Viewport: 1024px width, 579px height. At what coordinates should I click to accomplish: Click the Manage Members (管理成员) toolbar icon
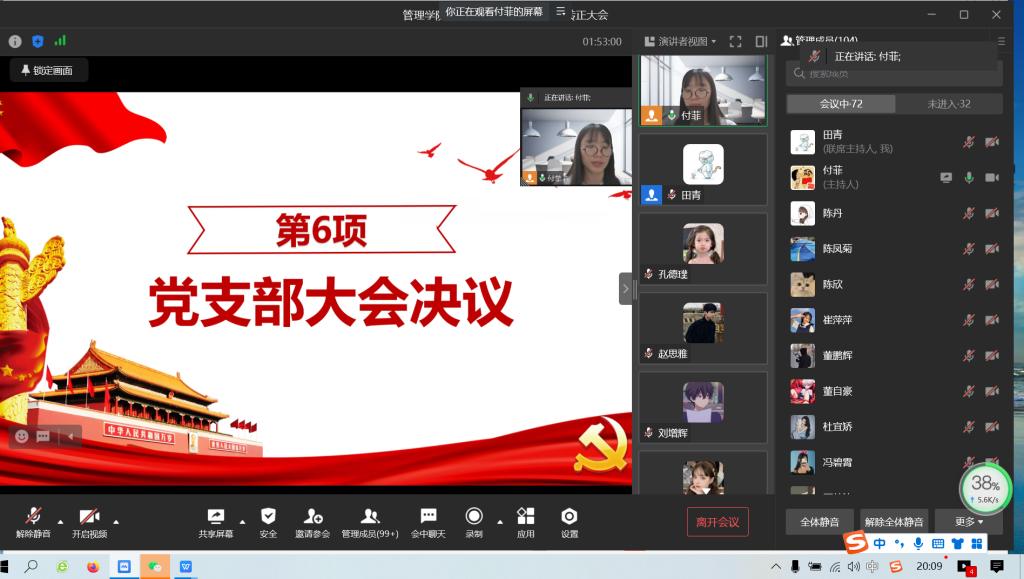(x=369, y=522)
